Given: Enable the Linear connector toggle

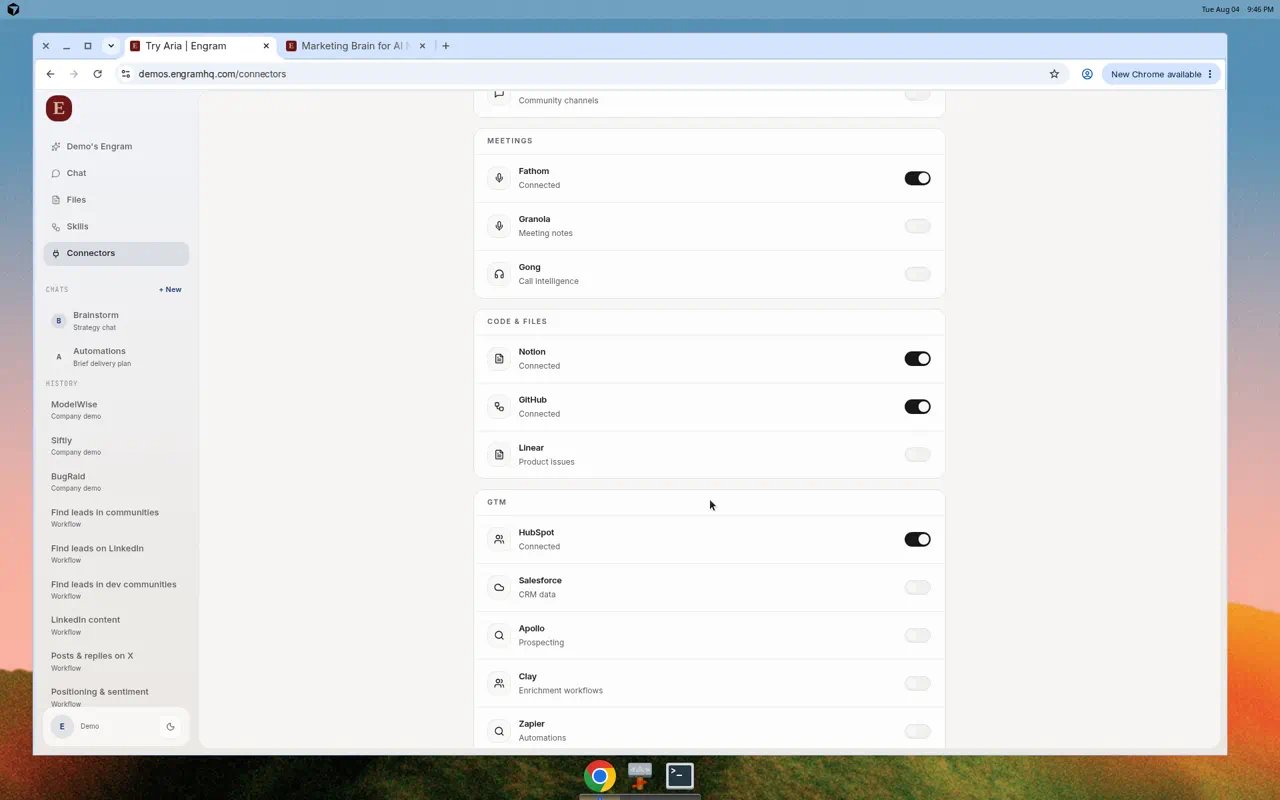Looking at the screenshot, I should point(917,455).
